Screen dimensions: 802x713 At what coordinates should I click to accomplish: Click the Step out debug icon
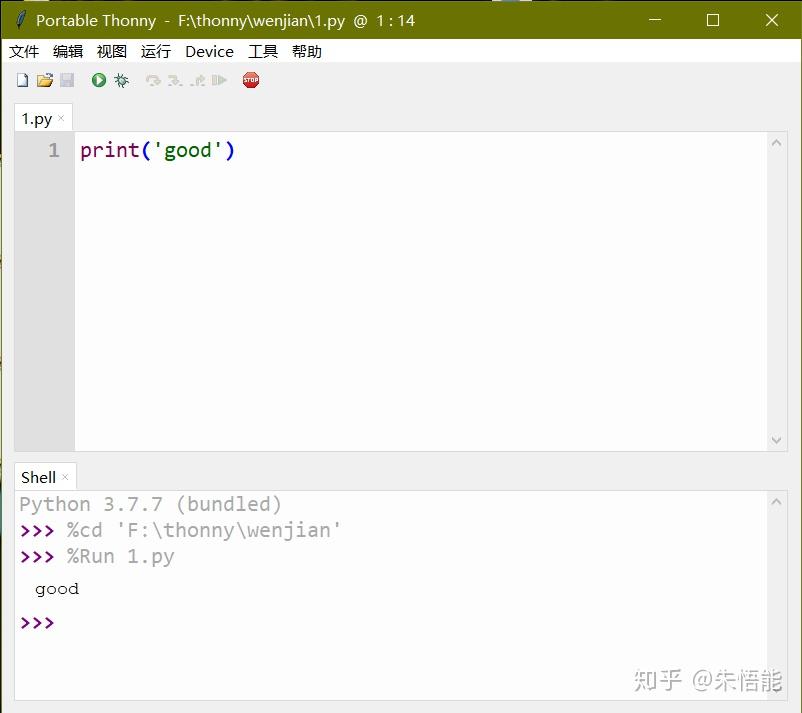click(197, 80)
